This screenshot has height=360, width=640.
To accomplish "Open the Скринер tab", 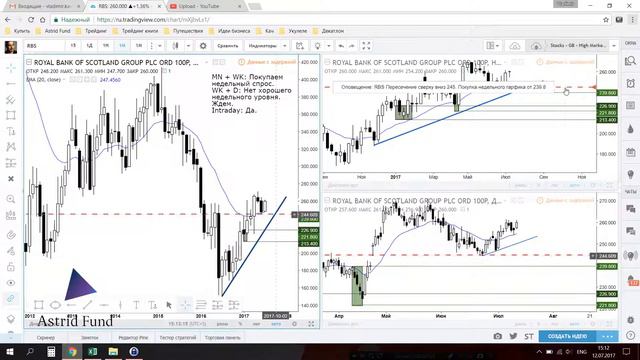I will point(45,338).
